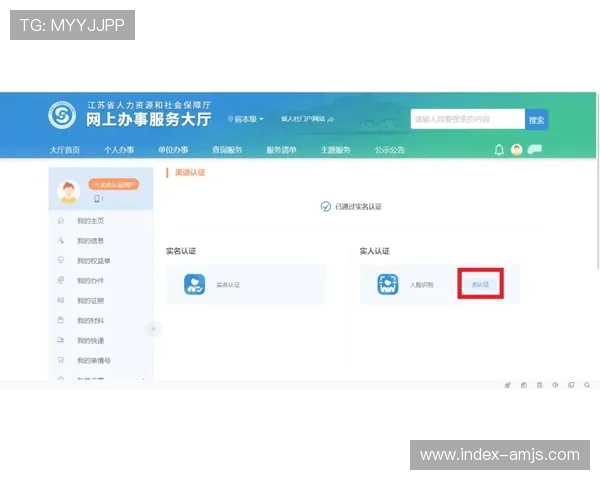Click the 实名认证 card label
Viewport: 600px width, 480px height.
[x=228, y=284]
